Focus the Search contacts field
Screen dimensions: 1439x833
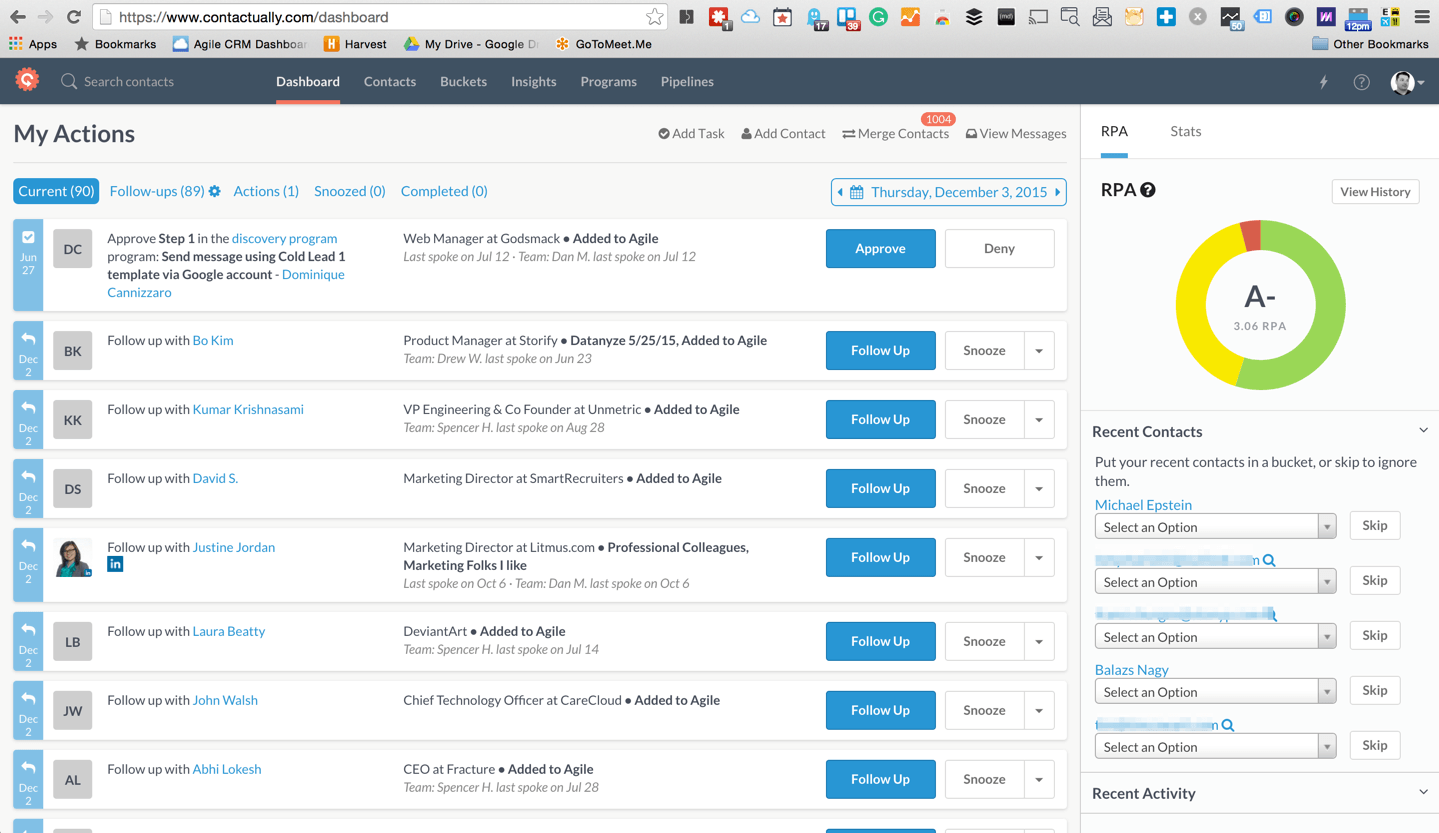click(129, 82)
